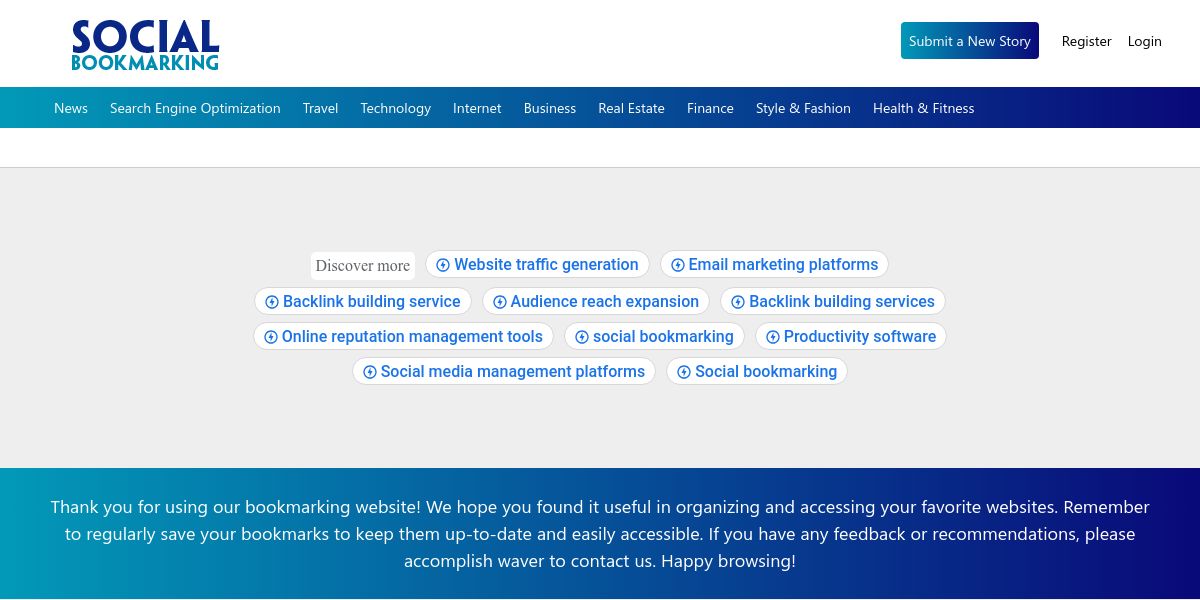
Task: Click plus icon beside Productivity software
Action: tap(772, 337)
